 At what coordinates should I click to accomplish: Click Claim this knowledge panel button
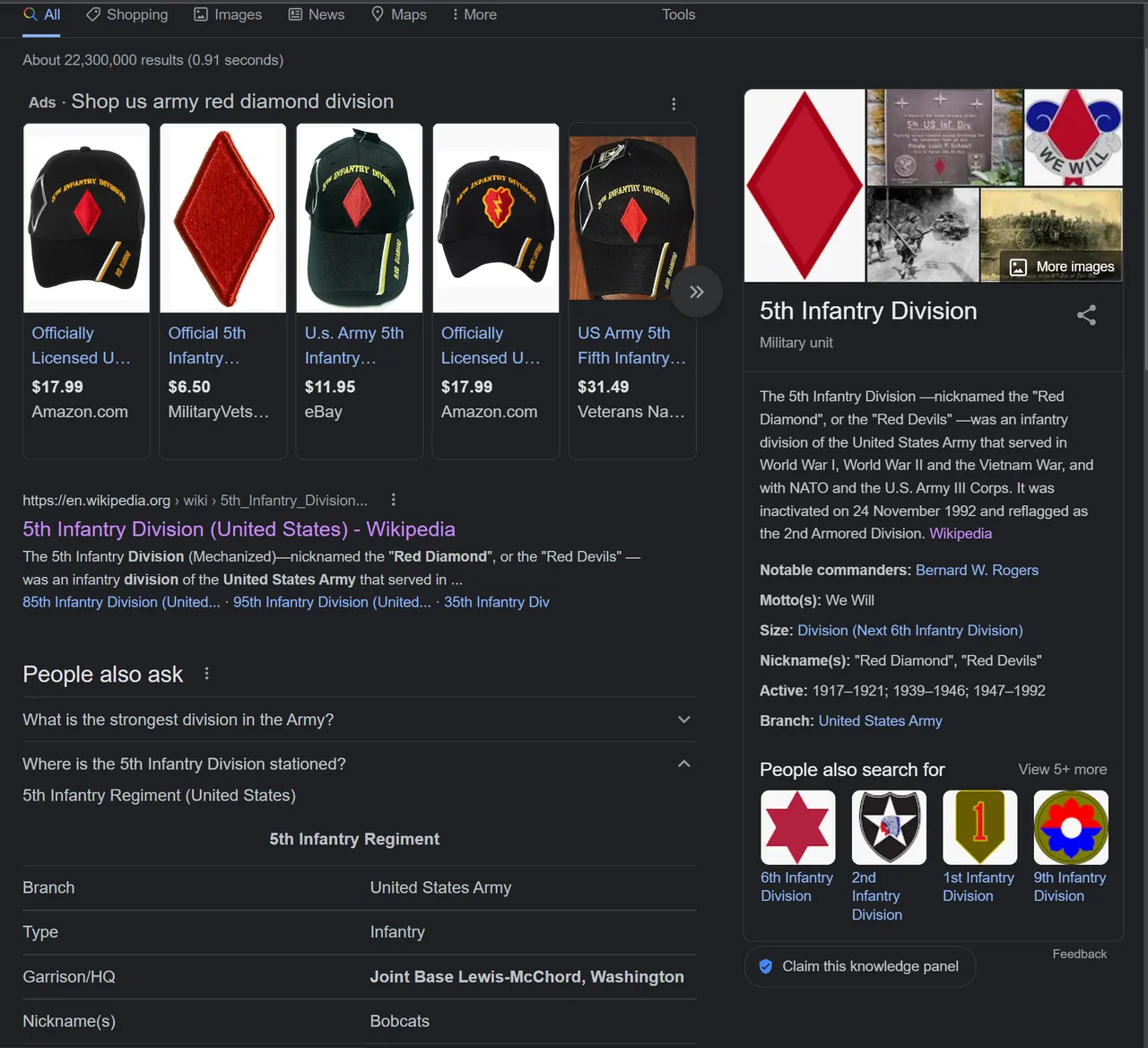pos(859,966)
